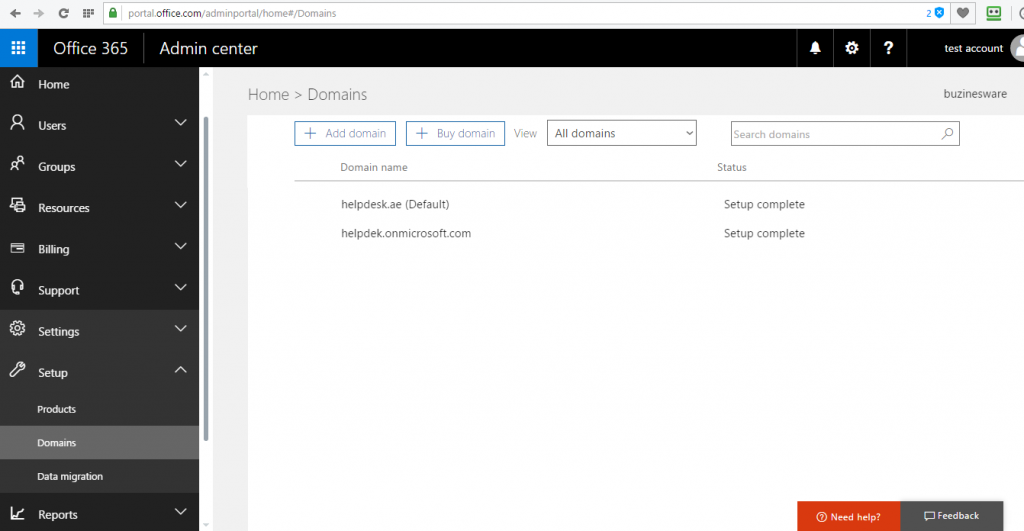Image resolution: width=1024 pixels, height=531 pixels.
Task: Click the sidebar vertical scrollbar
Action: 206,278
